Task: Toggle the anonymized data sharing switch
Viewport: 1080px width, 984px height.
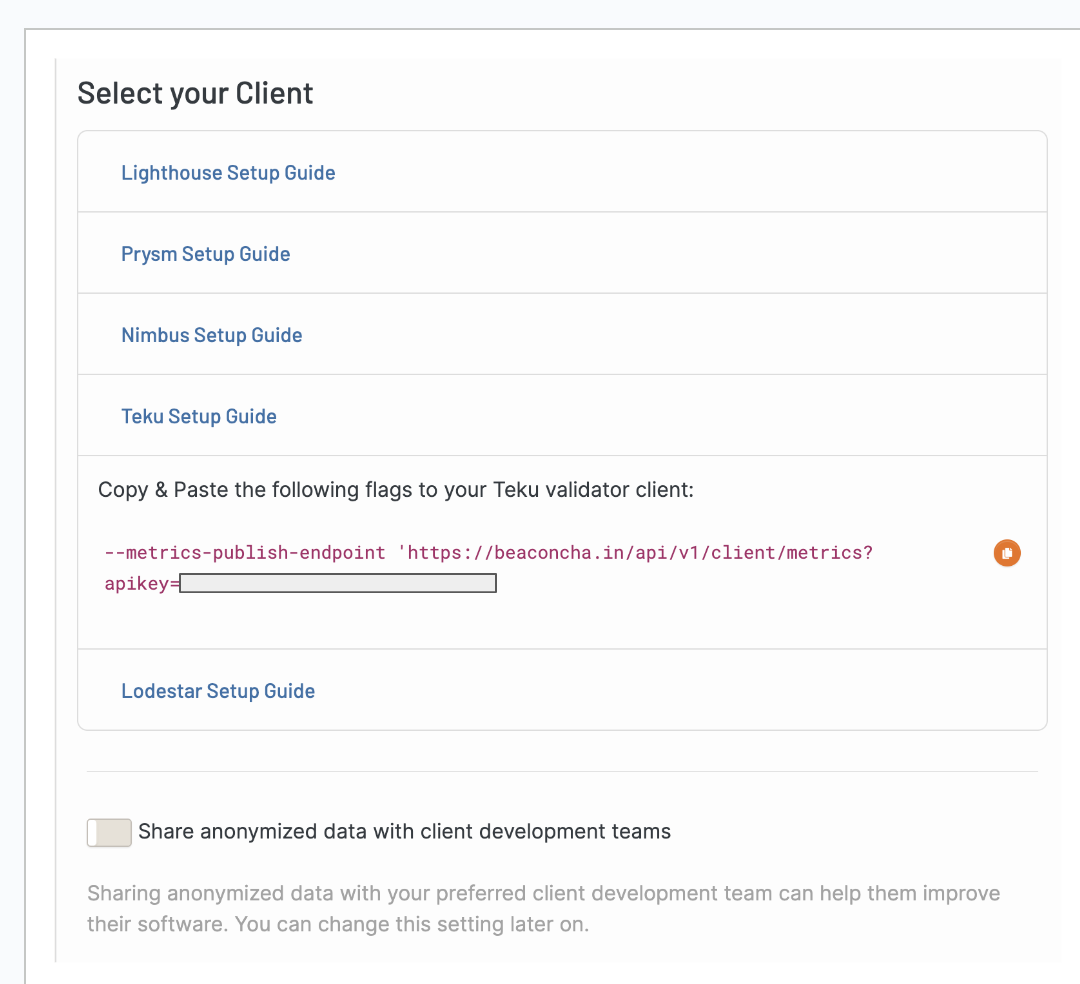Action: pyautogui.click(x=109, y=832)
